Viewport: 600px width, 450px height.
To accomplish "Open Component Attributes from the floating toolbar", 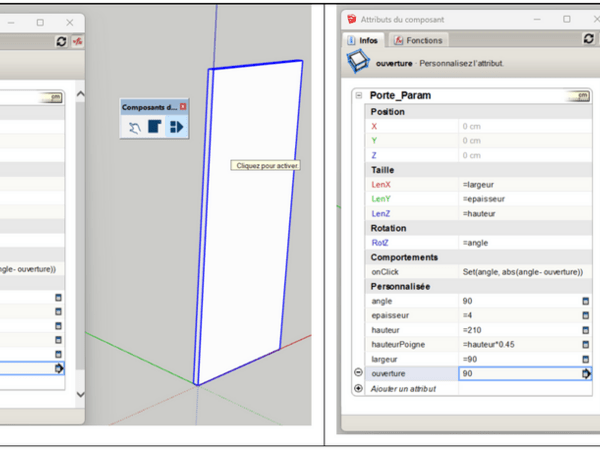I will 174,127.
